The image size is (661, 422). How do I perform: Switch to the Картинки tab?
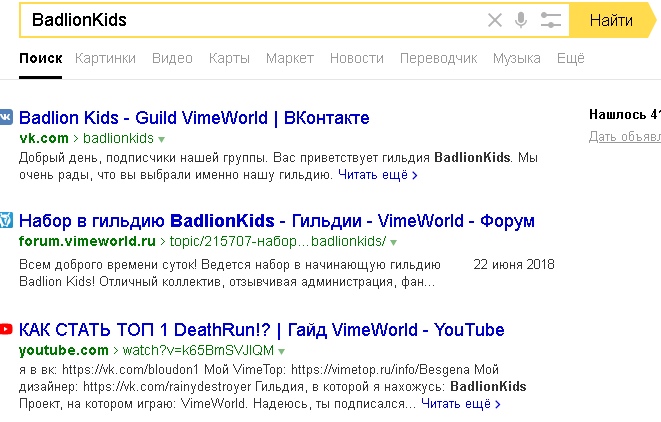pos(105,58)
